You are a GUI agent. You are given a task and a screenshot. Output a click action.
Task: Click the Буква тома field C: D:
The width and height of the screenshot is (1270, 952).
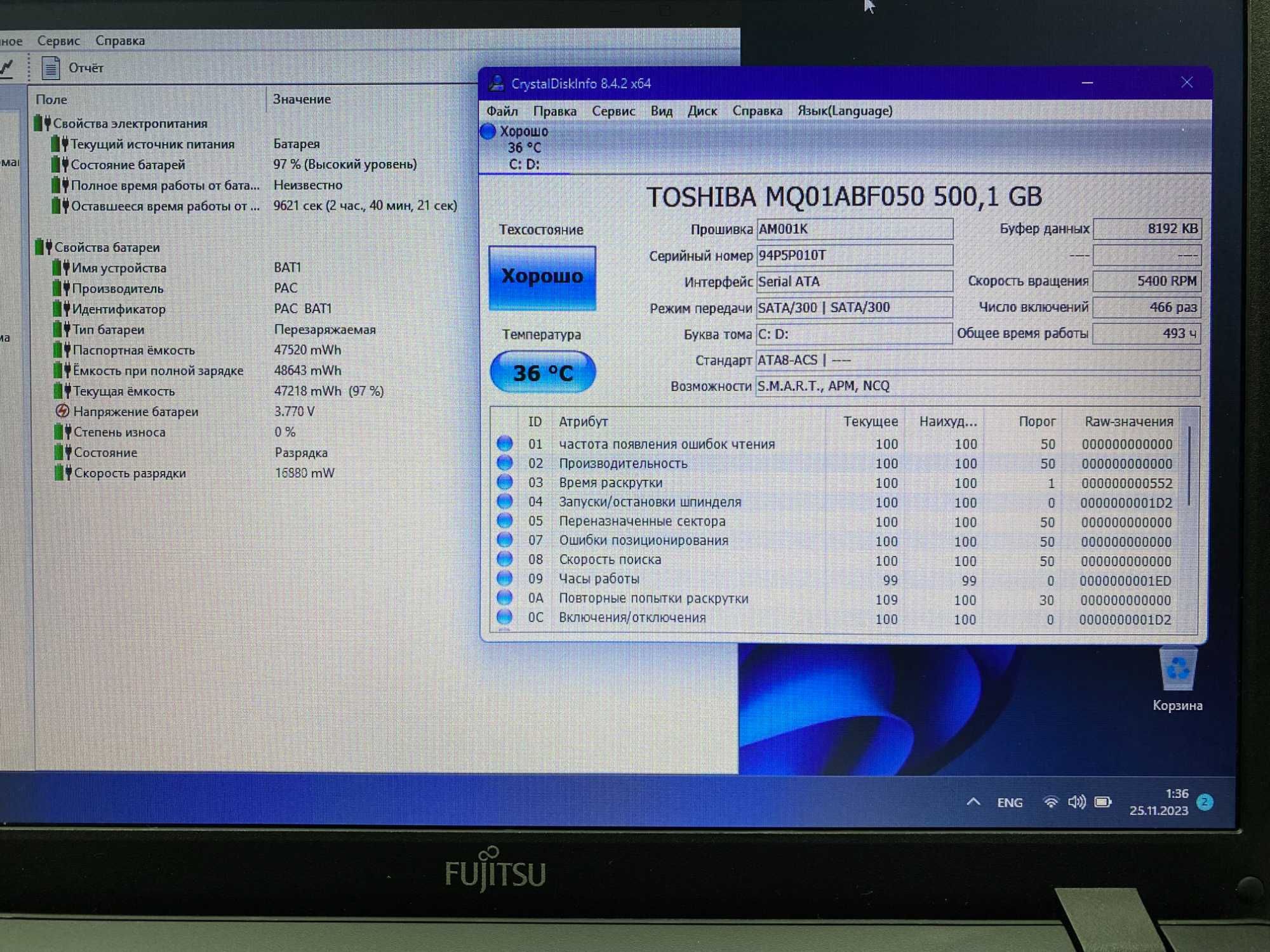point(854,334)
